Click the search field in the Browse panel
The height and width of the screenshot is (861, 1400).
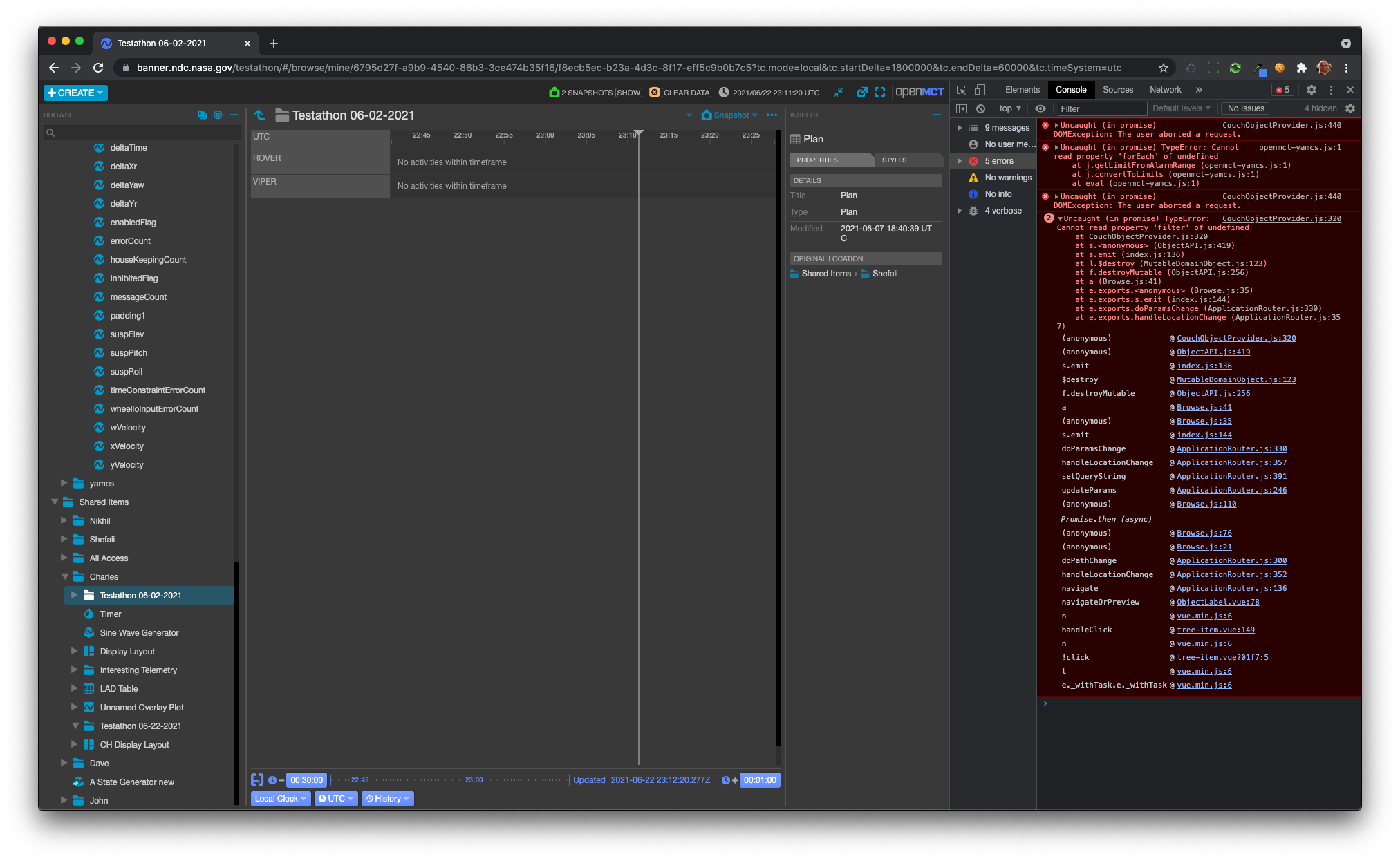click(138, 132)
